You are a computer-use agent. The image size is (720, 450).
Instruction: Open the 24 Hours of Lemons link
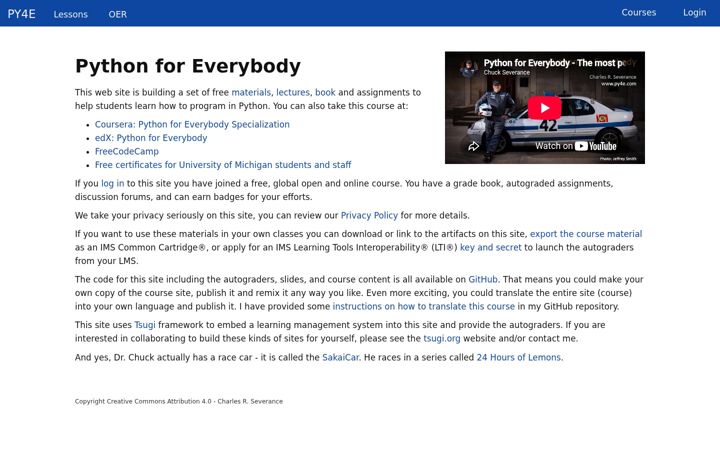[519, 357]
